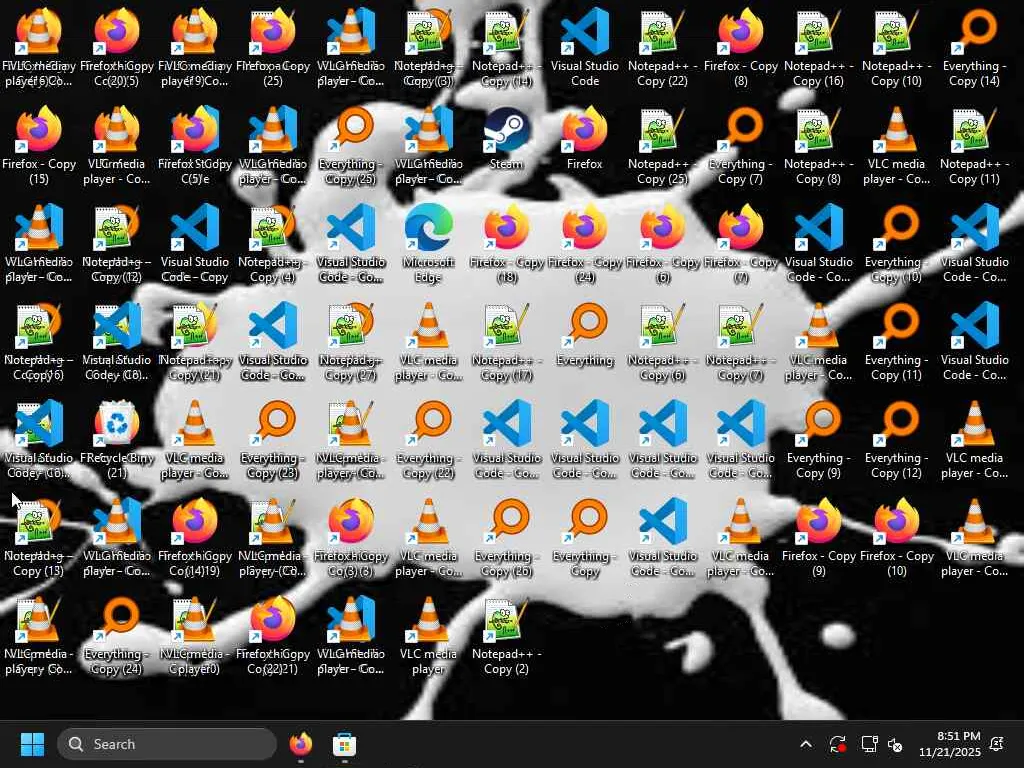Select the Everything - Copy (11) icon
Image resolution: width=1024 pixels, height=768 pixels.
[x=897, y=342]
